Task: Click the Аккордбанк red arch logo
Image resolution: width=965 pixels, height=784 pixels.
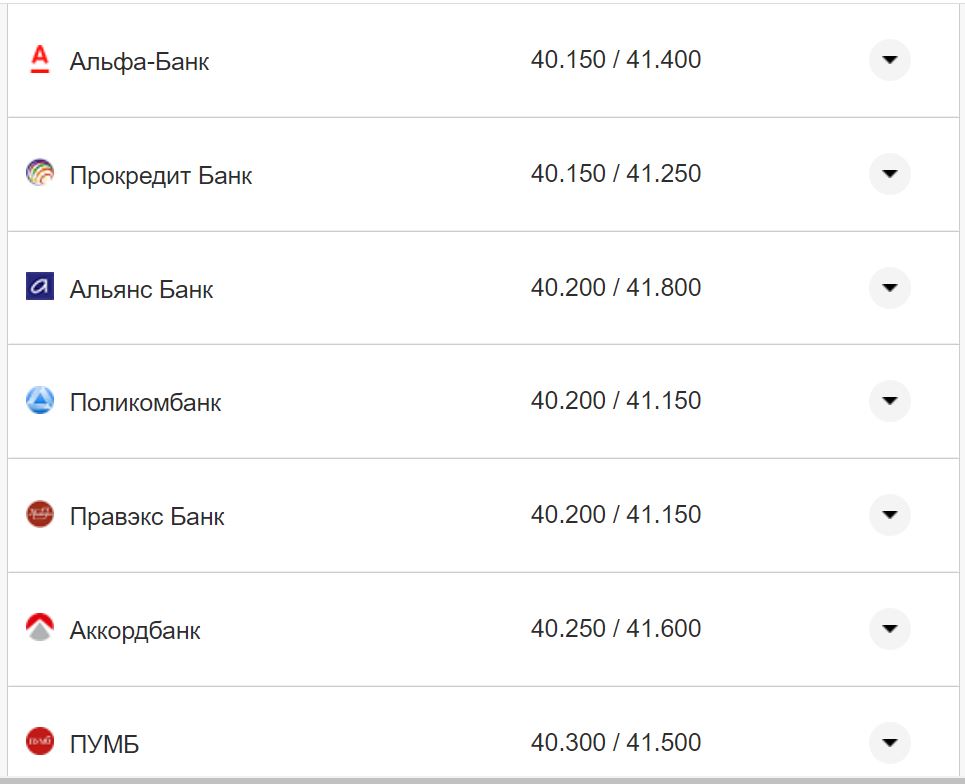Action: [39, 628]
